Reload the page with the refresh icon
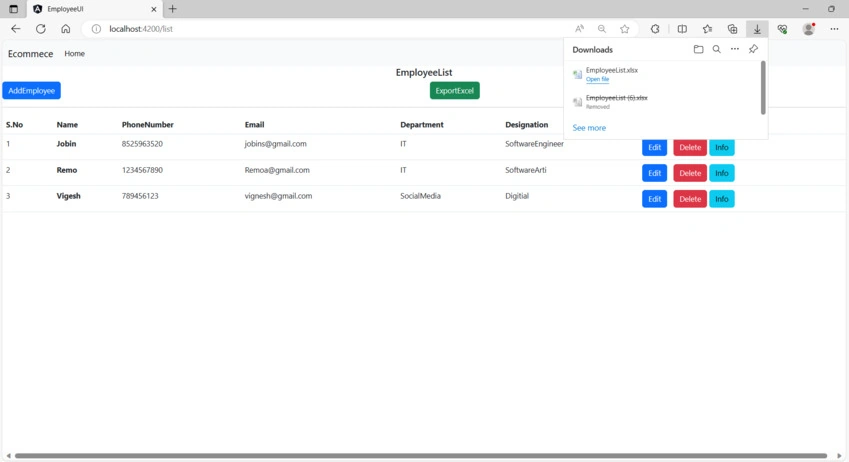Image resolution: width=849 pixels, height=462 pixels. pyautogui.click(x=41, y=29)
